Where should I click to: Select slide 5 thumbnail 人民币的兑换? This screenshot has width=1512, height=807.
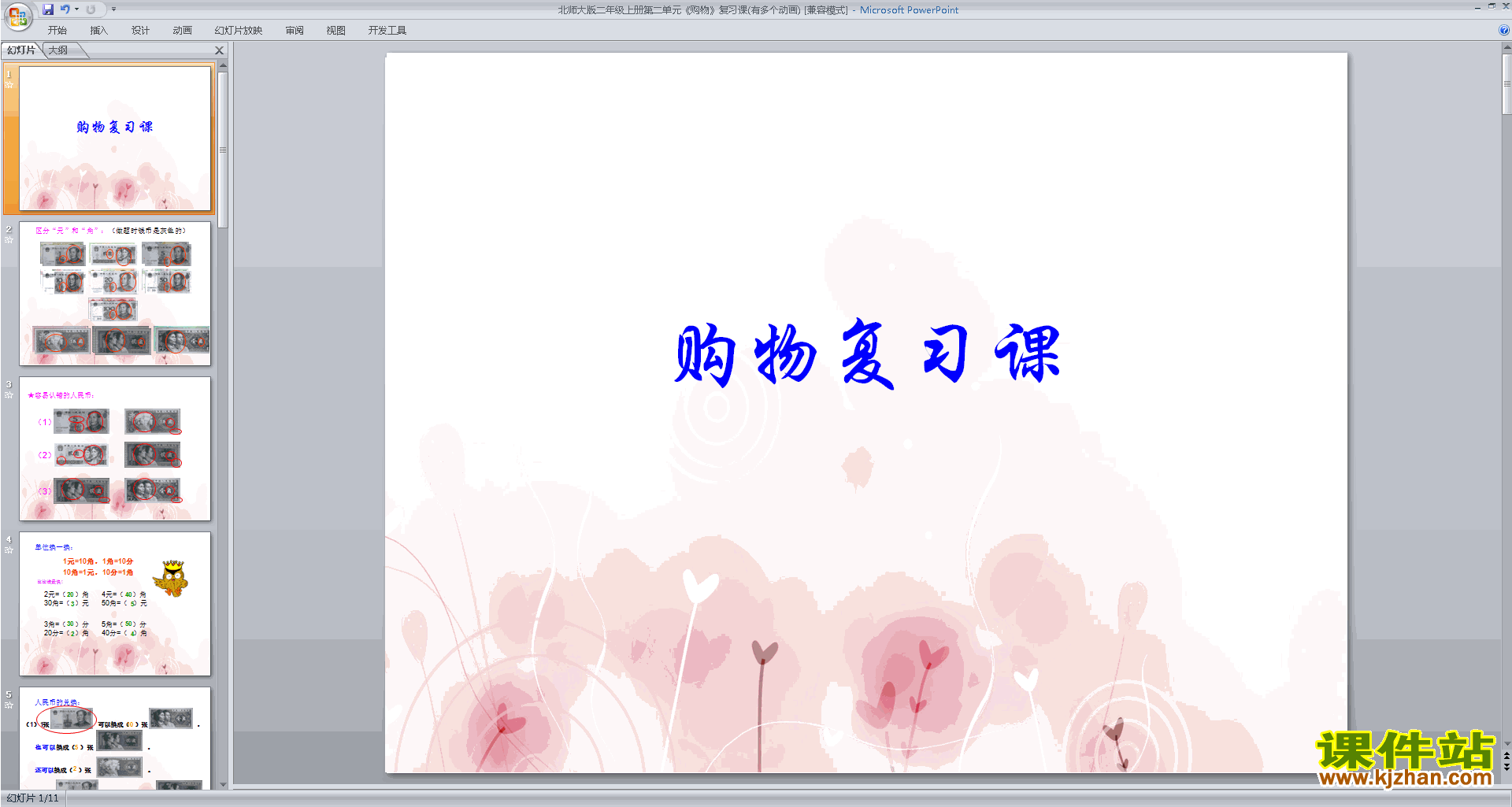click(x=115, y=738)
